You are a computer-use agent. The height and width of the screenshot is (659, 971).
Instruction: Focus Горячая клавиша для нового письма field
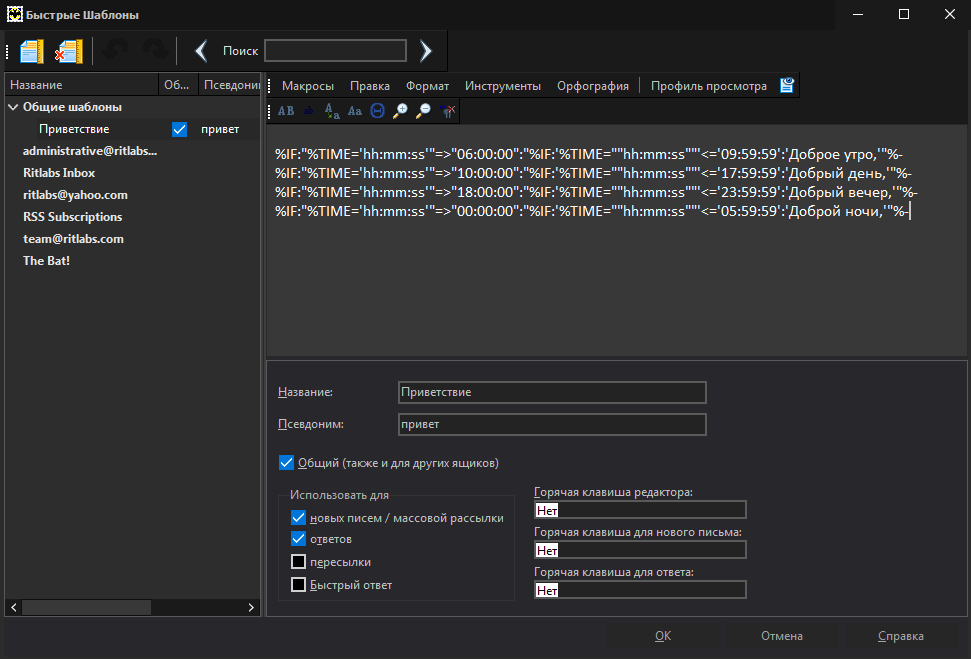coord(640,550)
